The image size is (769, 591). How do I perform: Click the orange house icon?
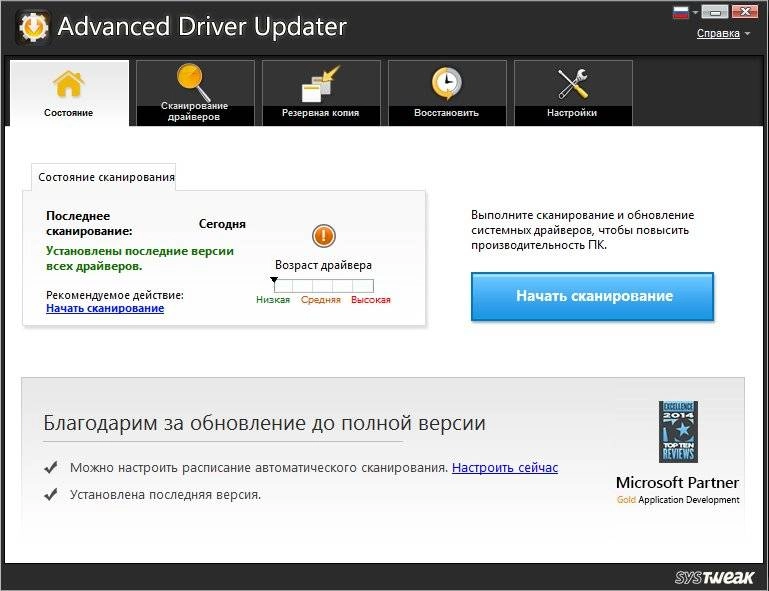(69, 84)
